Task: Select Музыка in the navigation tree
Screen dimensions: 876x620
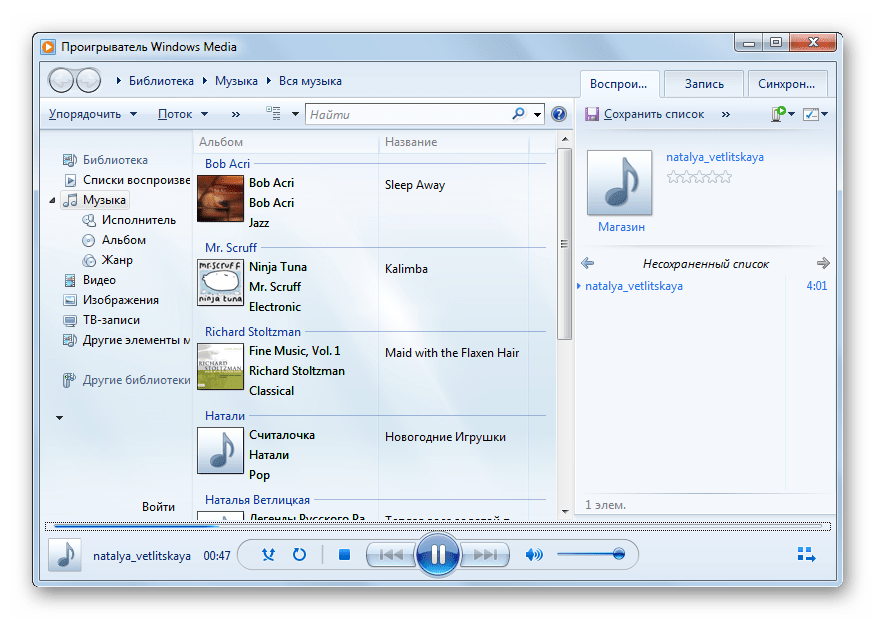Action: click(94, 200)
